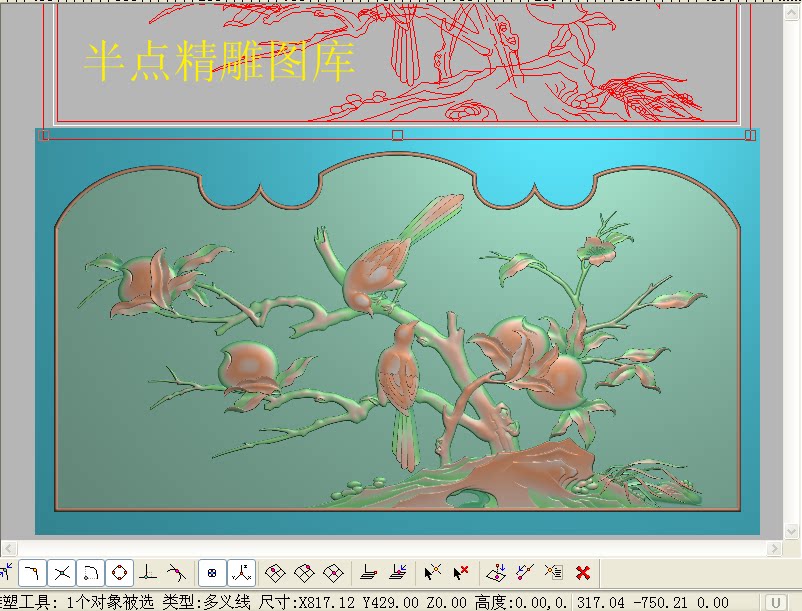Click partially visible blue arrow icon at toolbar start
Viewport: 802px width, 611px height.
pos(5,572)
